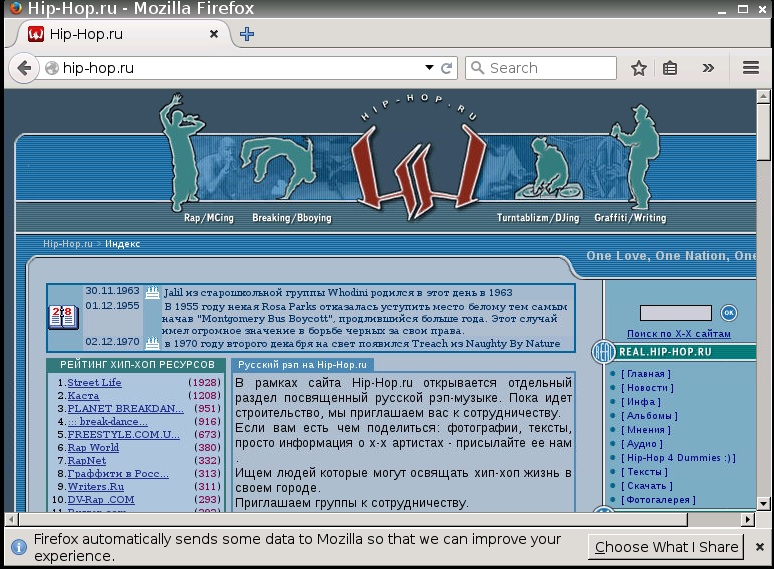Viewport: 774px width, 569px height.
Task: Open Каста rating link
Action: [83, 395]
